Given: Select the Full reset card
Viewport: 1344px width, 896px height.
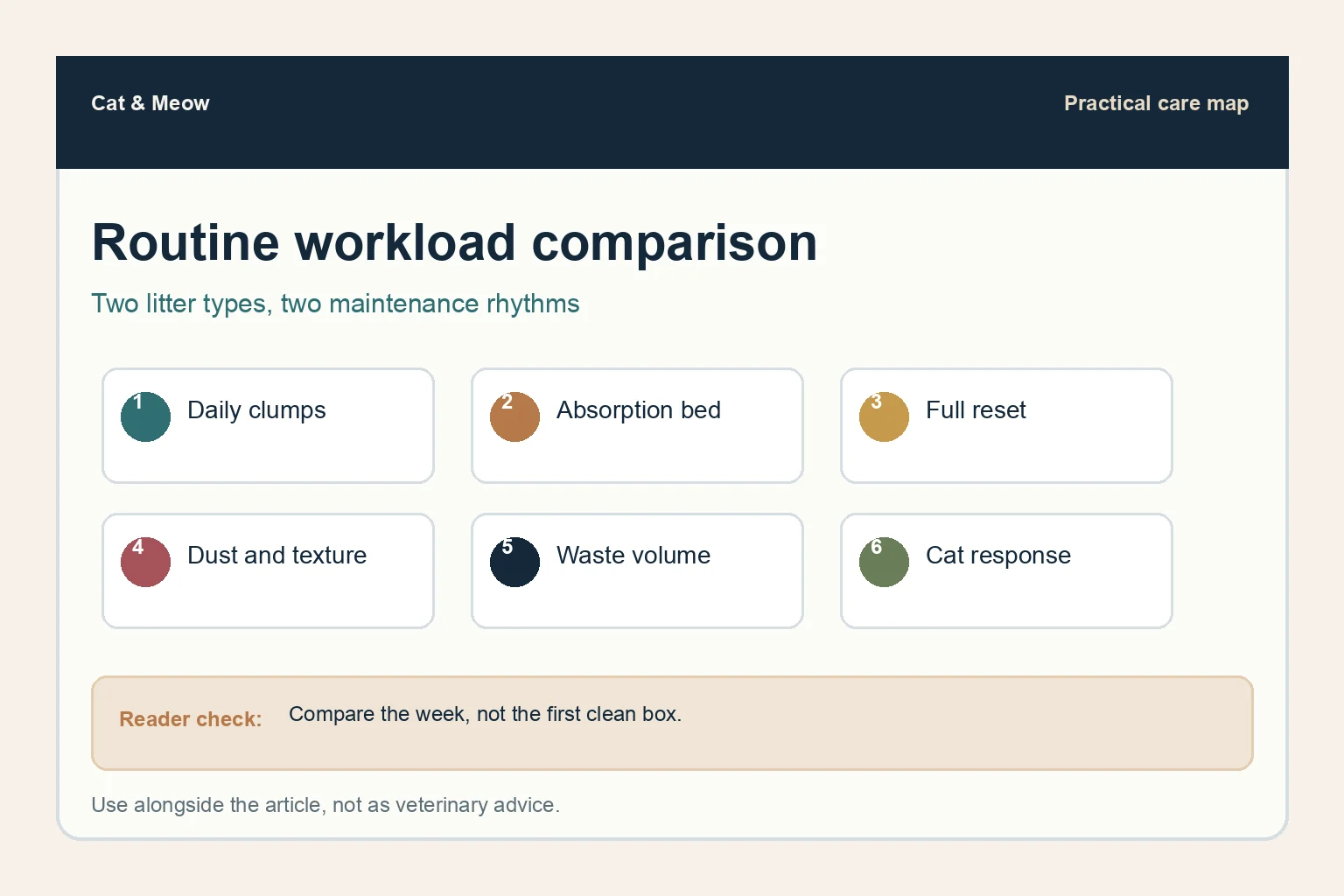Looking at the screenshot, I should (x=1006, y=425).
